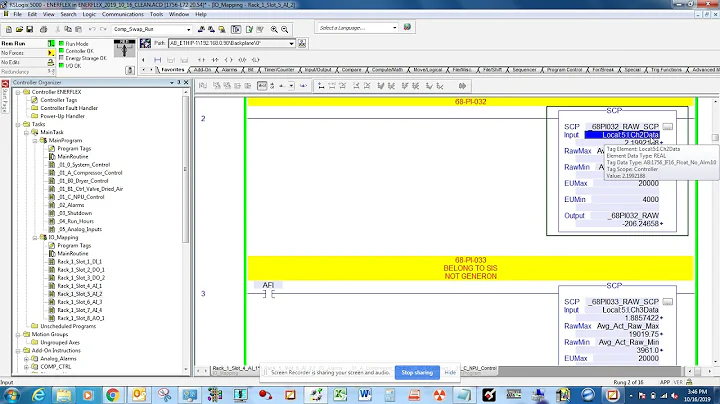
Task: Click the globe icon next to language selector
Action: [x=407, y=27]
